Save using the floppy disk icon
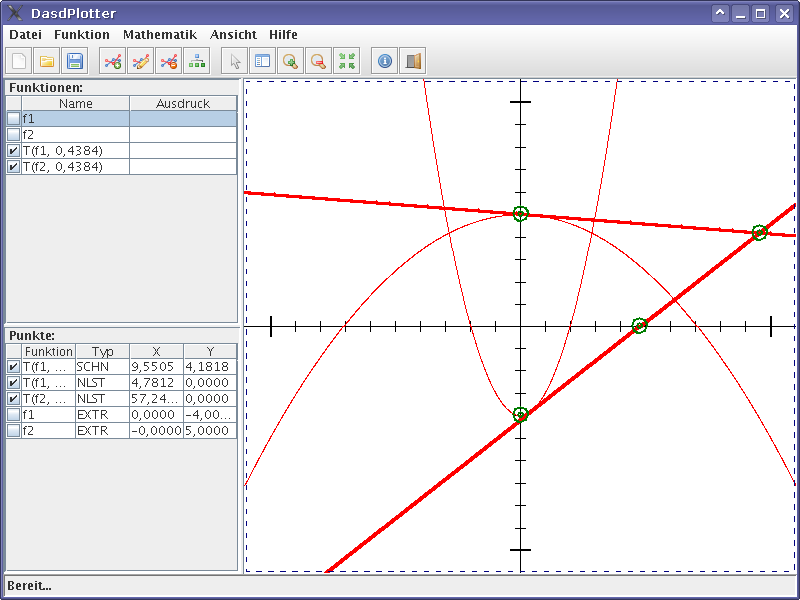Image resolution: width=800 pixels, height=600 pixels. (75, 62)
